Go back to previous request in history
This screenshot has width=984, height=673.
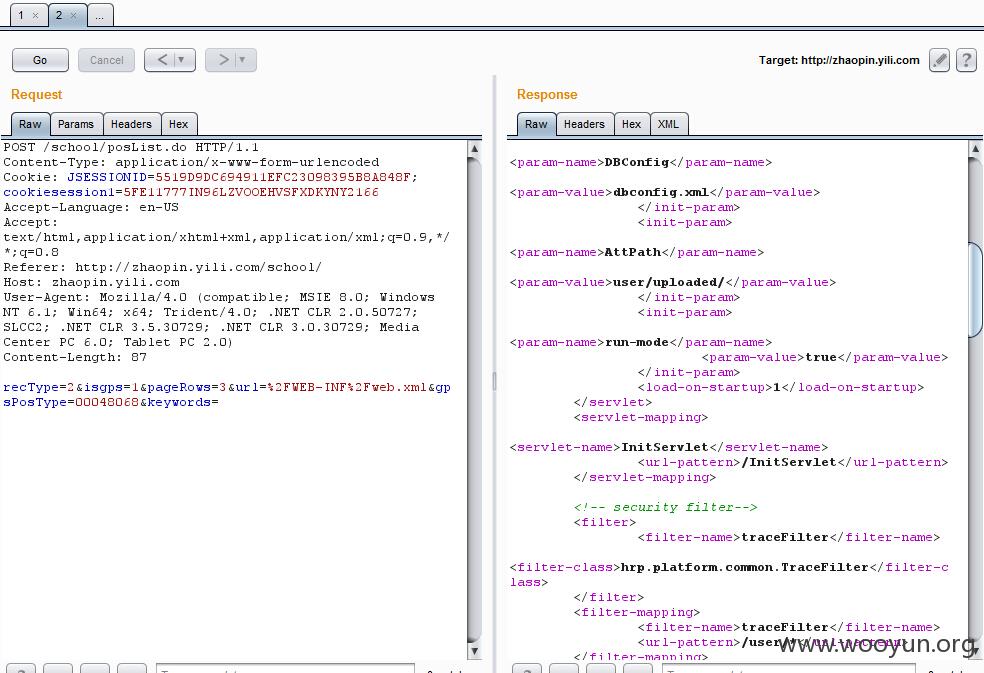point(162,60)
